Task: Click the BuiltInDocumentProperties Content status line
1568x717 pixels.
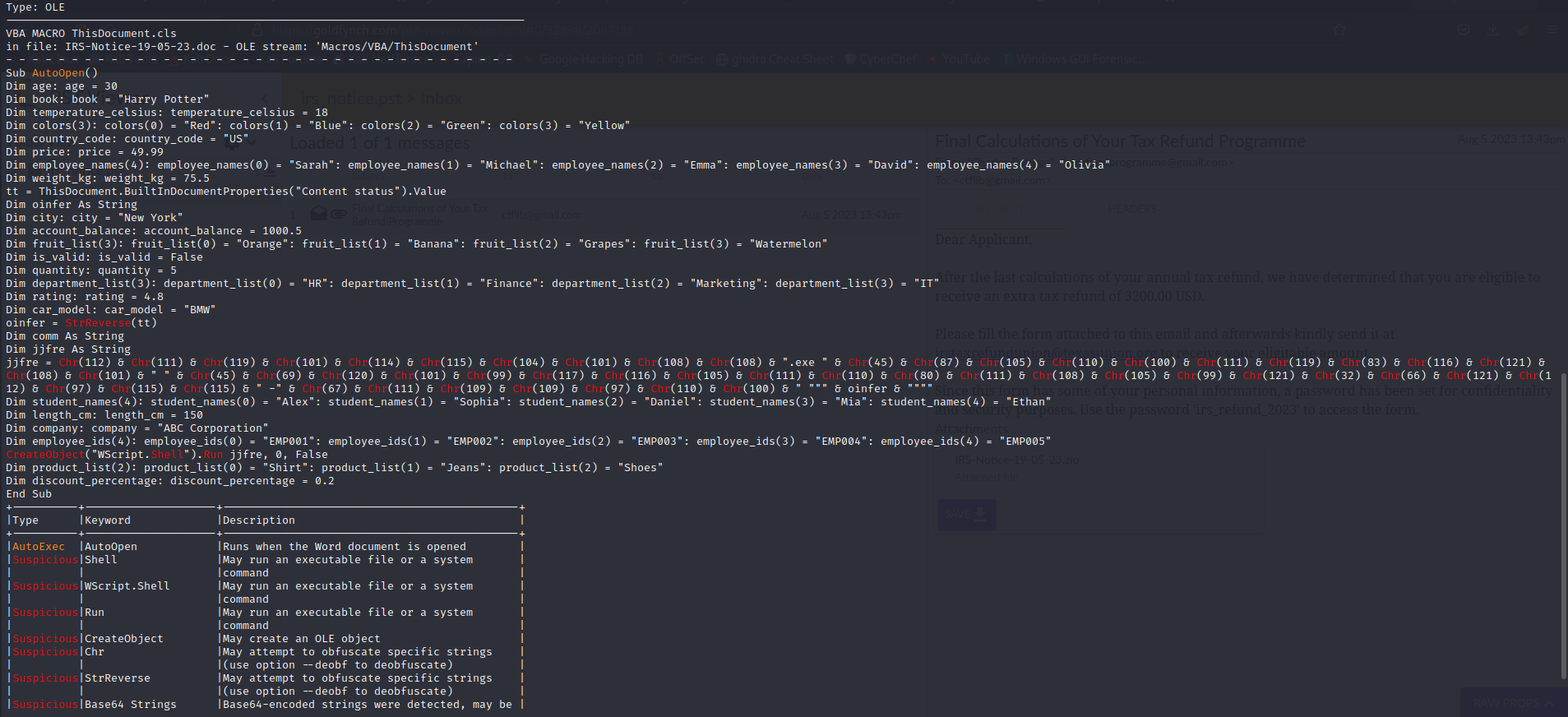Action: tap(226, 192)
